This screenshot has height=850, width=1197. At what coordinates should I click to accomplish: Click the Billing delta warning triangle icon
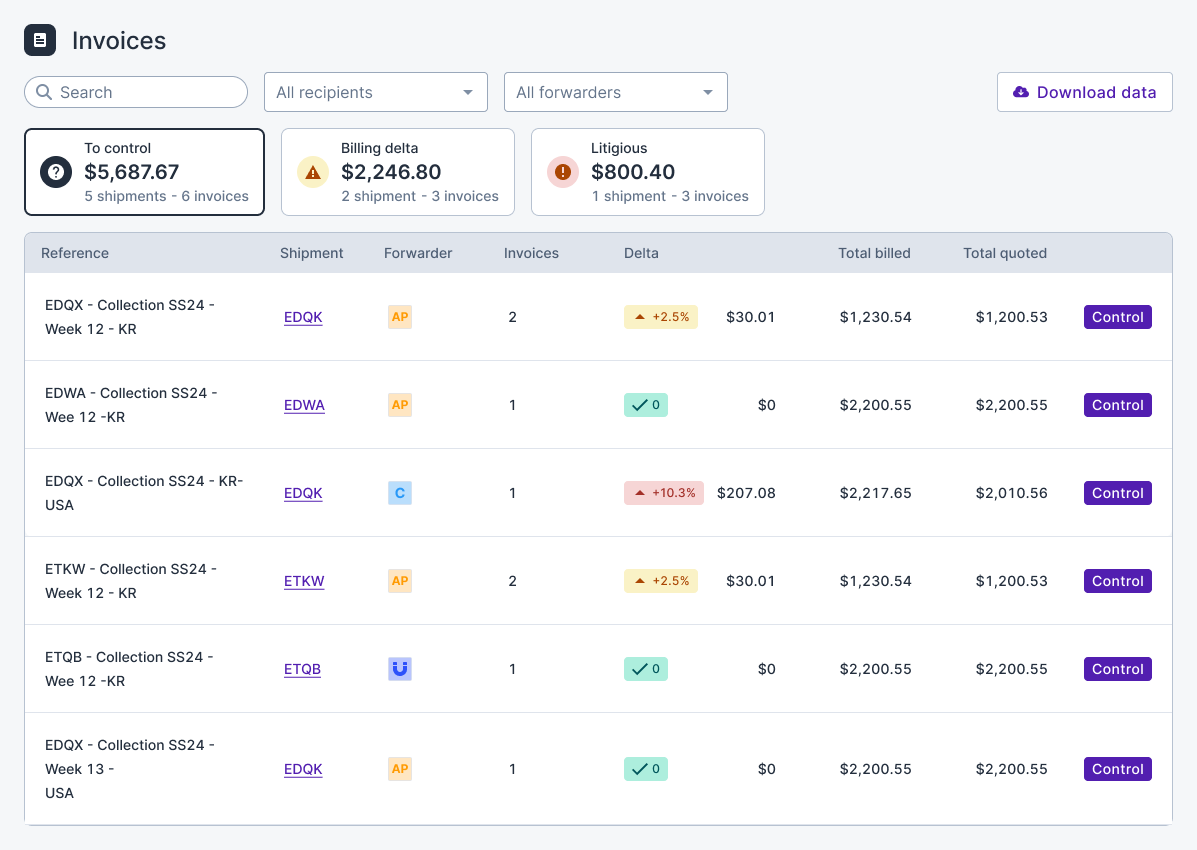313,172
